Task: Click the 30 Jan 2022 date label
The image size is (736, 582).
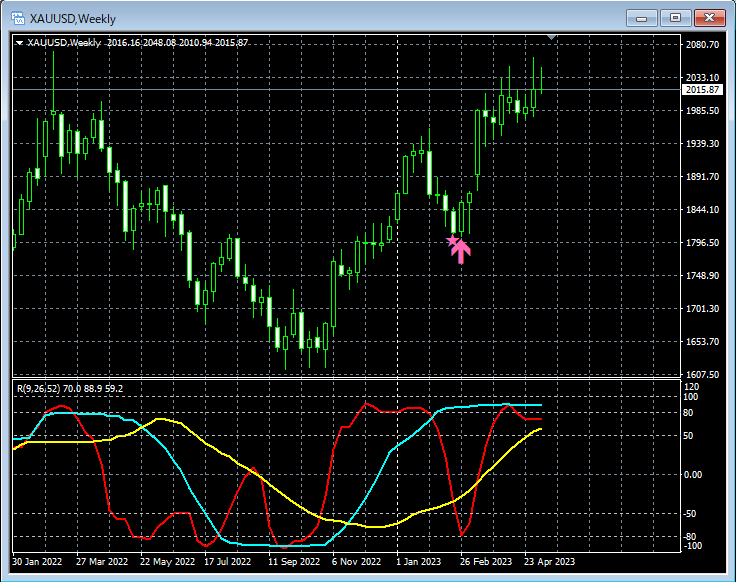Action: [x=37, y=561]
